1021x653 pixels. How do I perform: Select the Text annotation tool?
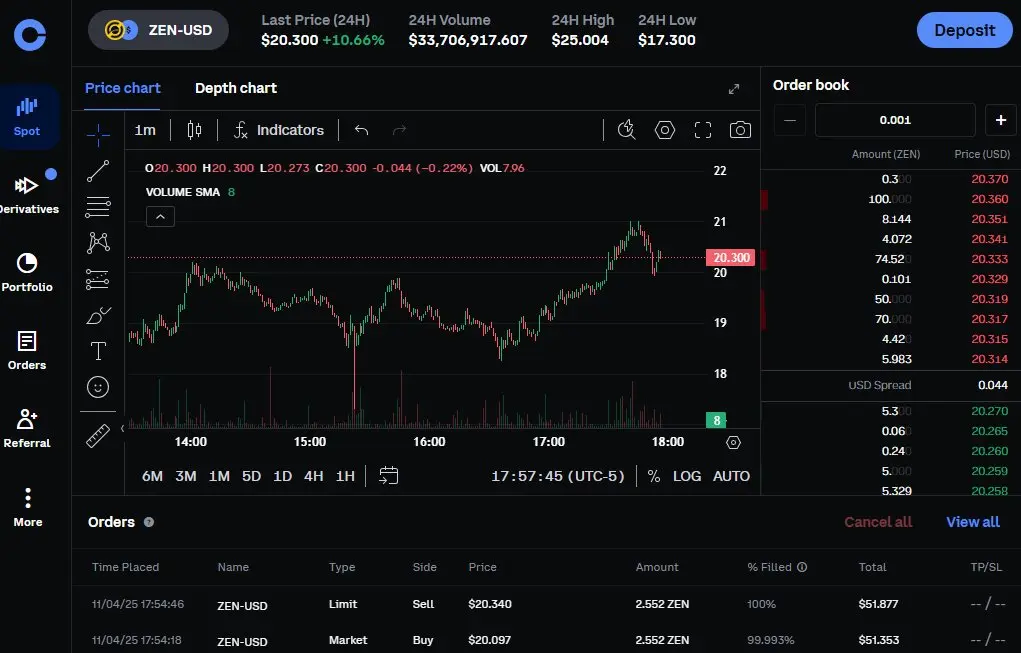98,351
